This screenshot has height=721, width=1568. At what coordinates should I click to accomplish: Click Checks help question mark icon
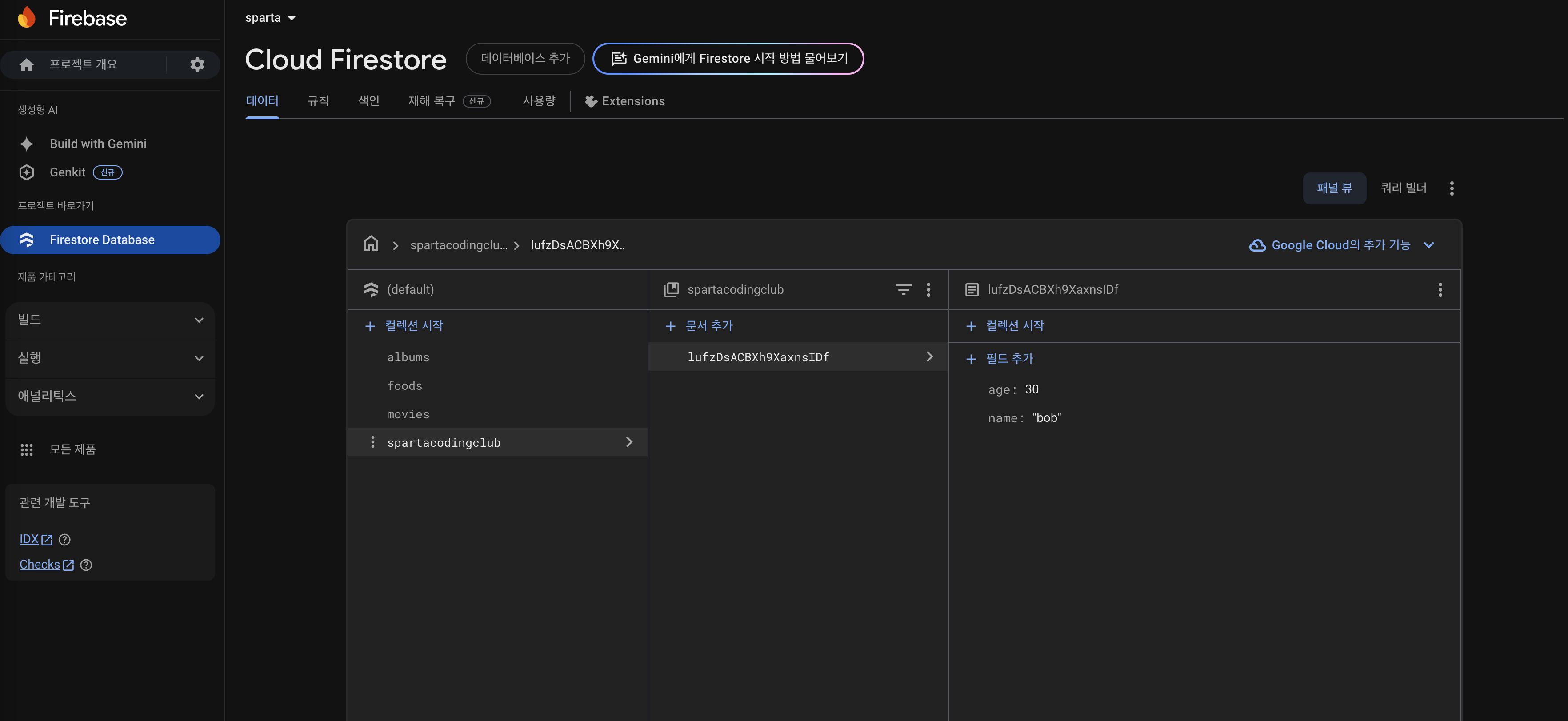[x=86, y=565]
